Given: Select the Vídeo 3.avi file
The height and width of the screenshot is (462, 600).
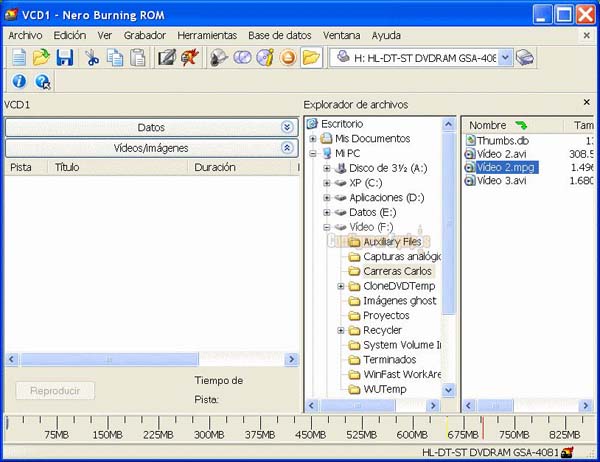Looking at the screenshot, I should point(501,180).
